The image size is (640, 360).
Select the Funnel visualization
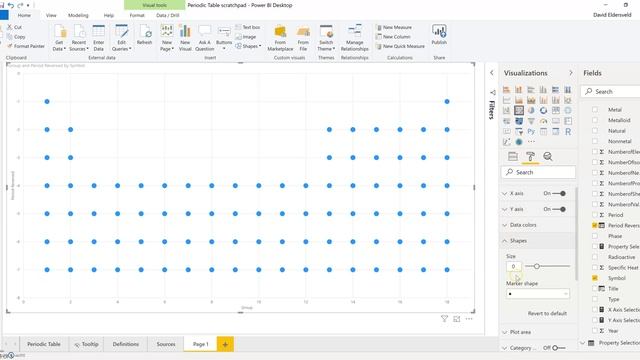tap(531, 121)
